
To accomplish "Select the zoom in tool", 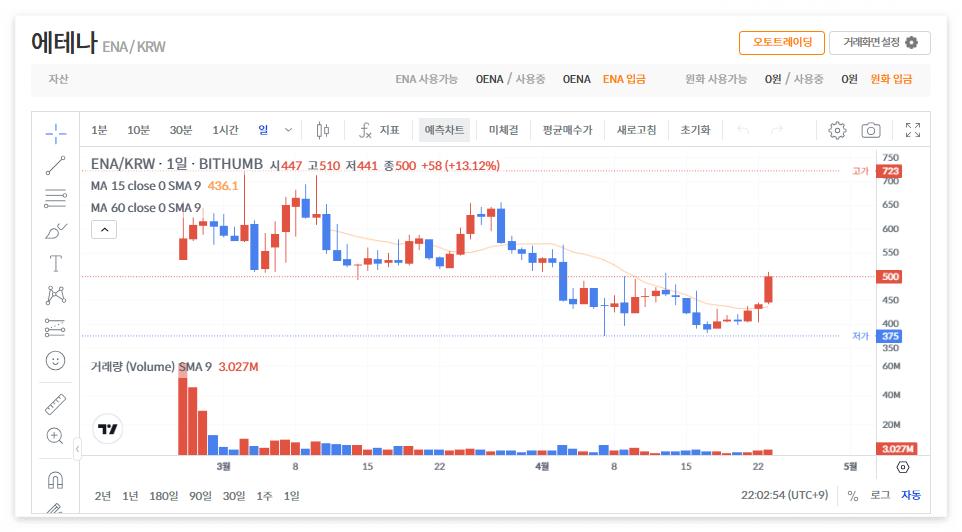I will [x=55, y=436].
